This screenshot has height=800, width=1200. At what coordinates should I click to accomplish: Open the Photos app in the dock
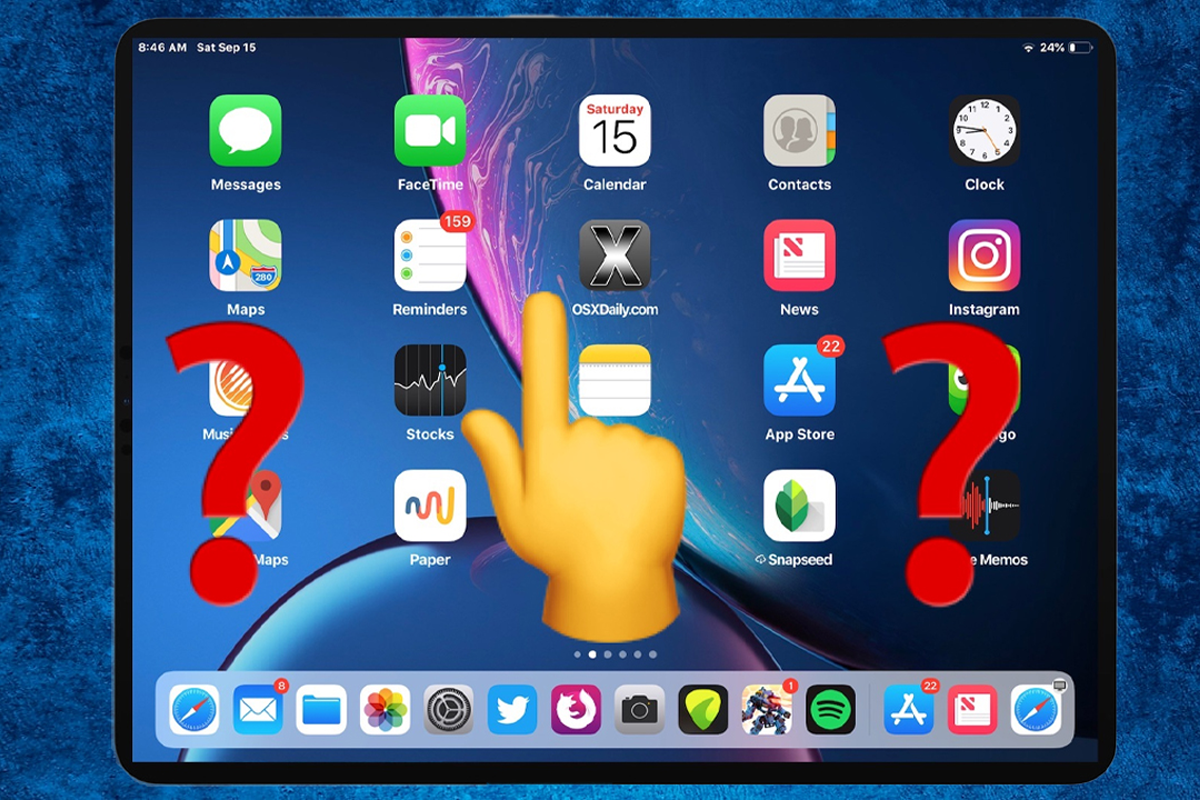[385, 711]
